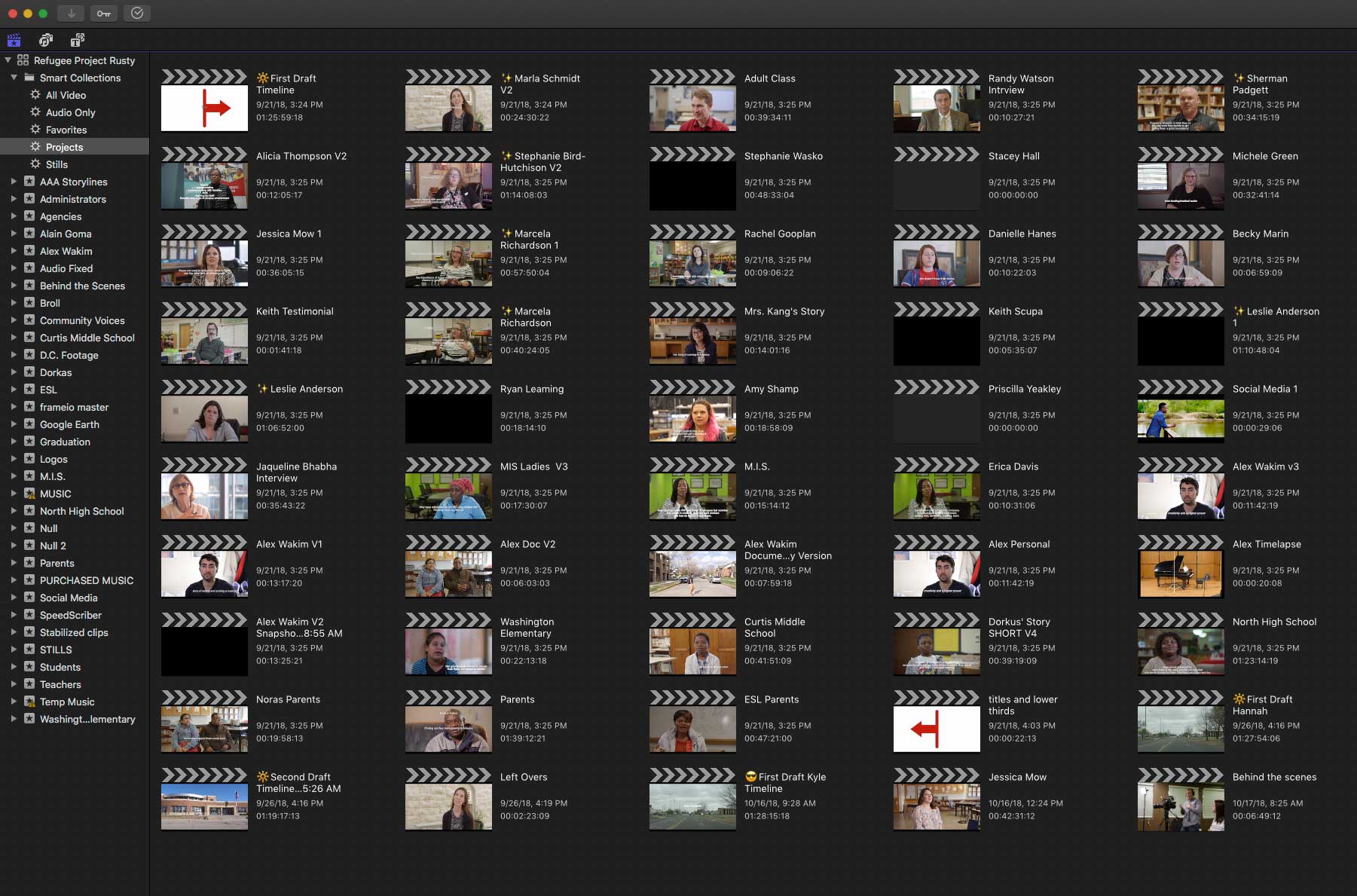Viewport: 1357px width, 896px height.
Task: Expand the Students event
Action: 14,667
